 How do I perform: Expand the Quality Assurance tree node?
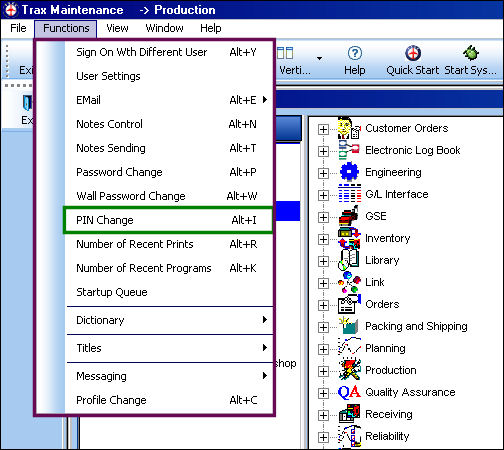(x=323, y=393)
